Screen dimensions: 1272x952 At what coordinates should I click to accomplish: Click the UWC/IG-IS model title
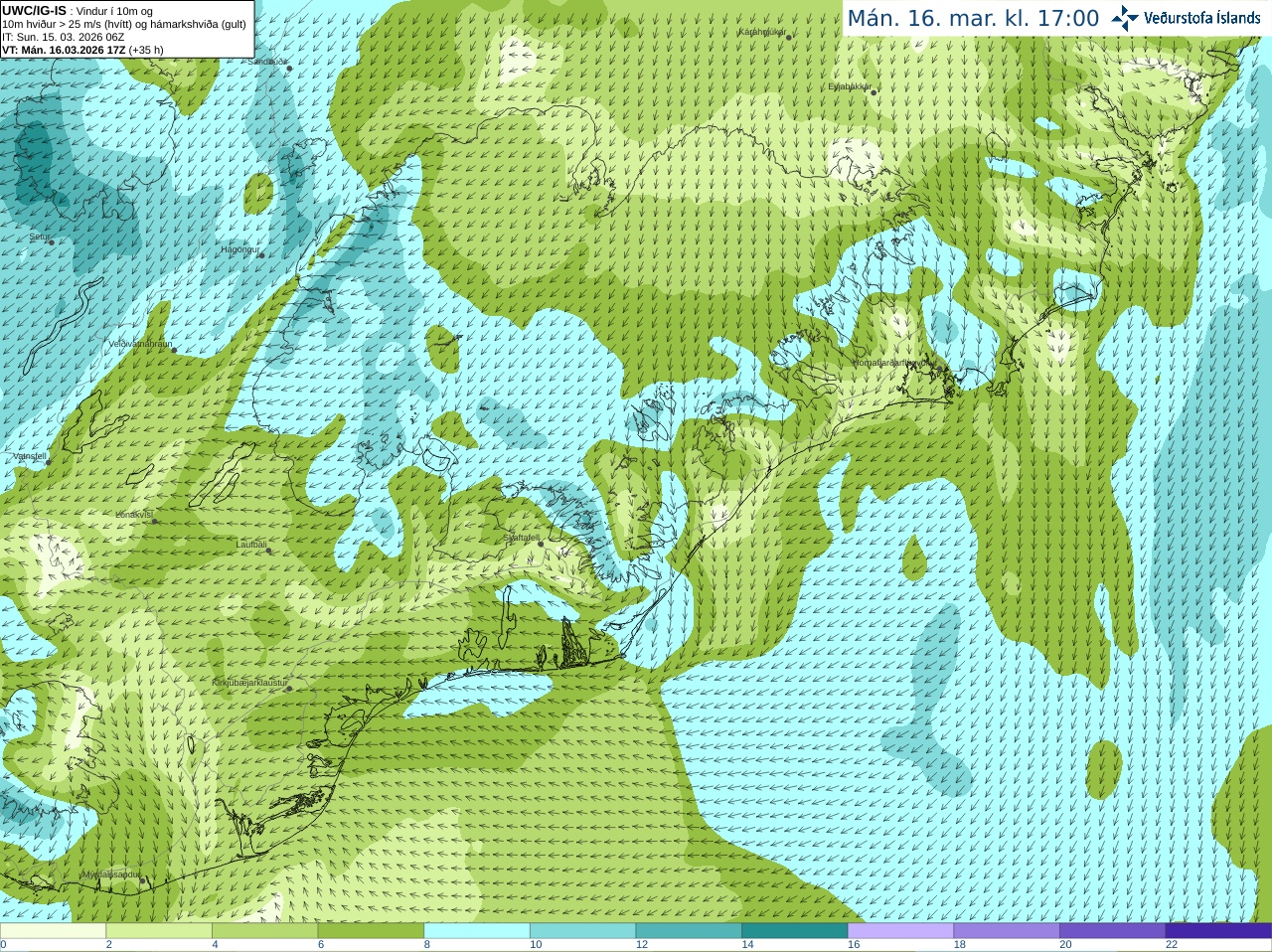(x=34, y=11)
